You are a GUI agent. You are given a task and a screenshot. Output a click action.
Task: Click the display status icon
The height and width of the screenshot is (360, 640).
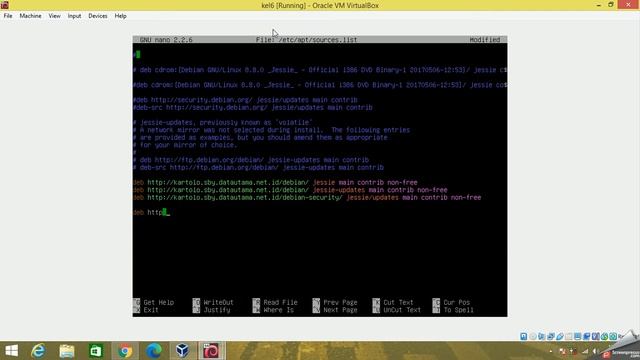pos(578,336)
